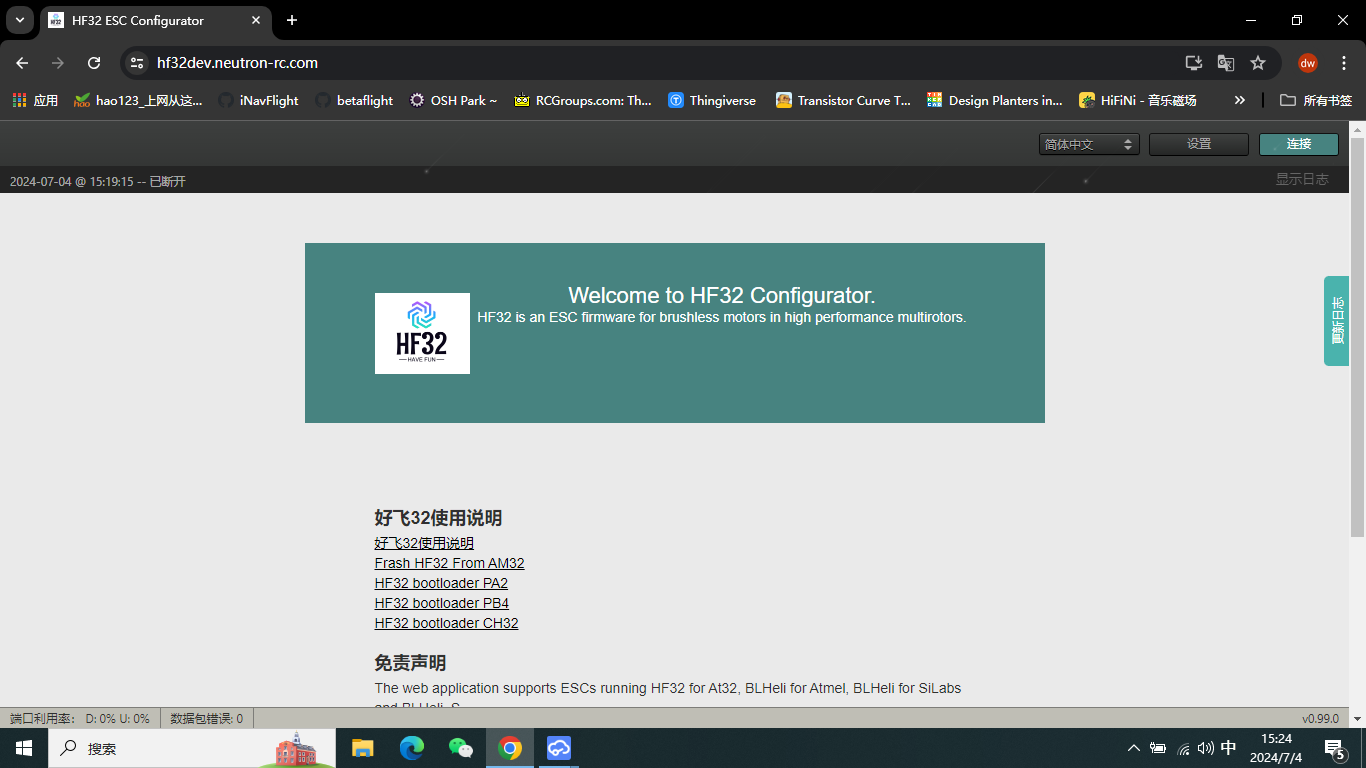This screenshot has width=1366, height=768.
Task: Open the blue cloud app in taskbar
Action: coord(558,748)
